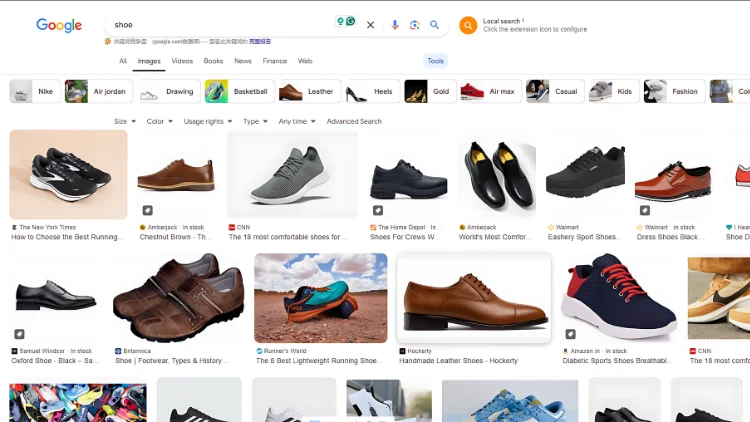Start voice search with microphone icon
750x422 pixels.
(395, 25)
